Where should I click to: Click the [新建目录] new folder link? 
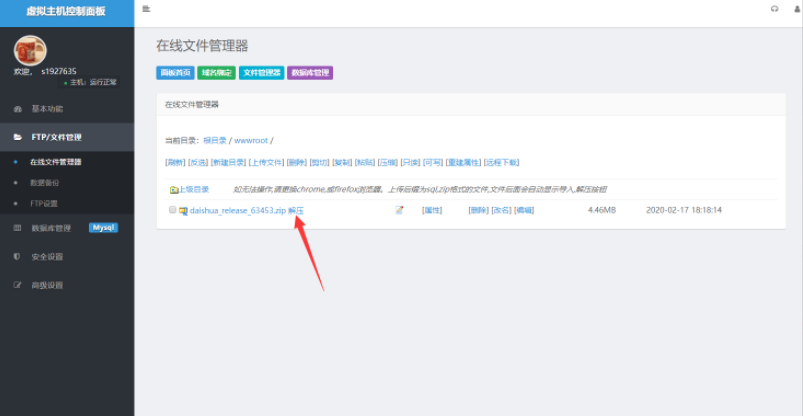coord(228,162)
